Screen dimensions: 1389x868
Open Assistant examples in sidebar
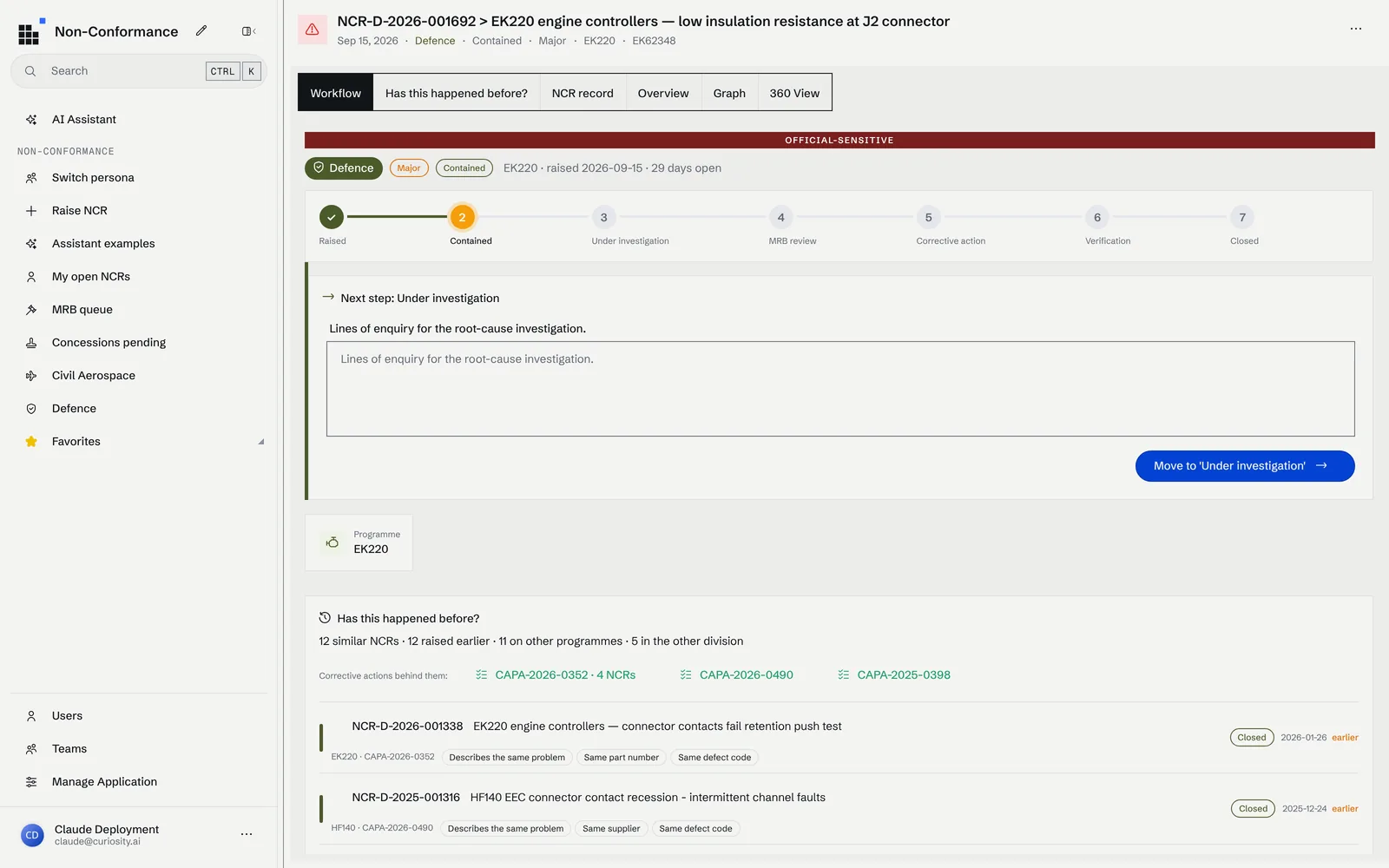click(x=139, y=244)
